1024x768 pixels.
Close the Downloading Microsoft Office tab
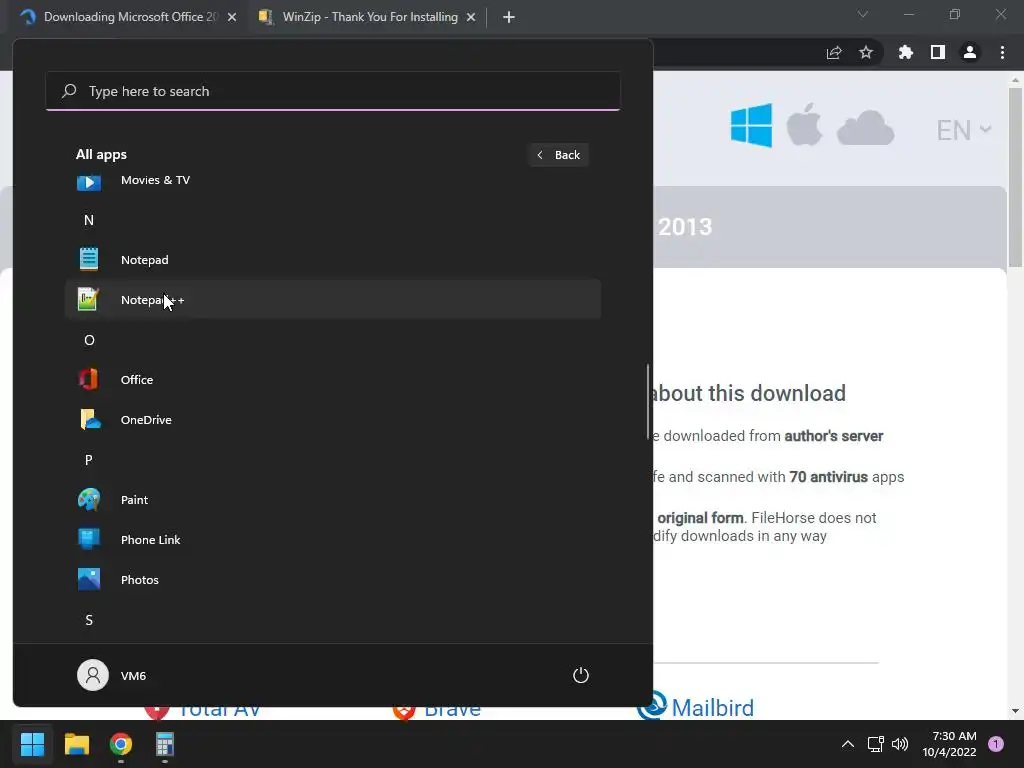[x=232, y=17]
